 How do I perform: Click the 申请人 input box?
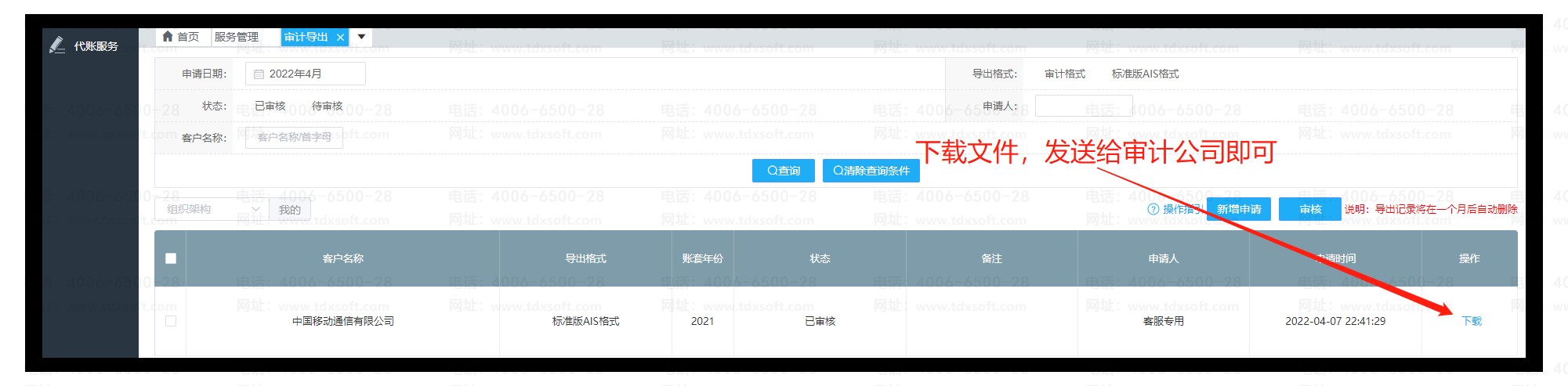pos(1083,106)
